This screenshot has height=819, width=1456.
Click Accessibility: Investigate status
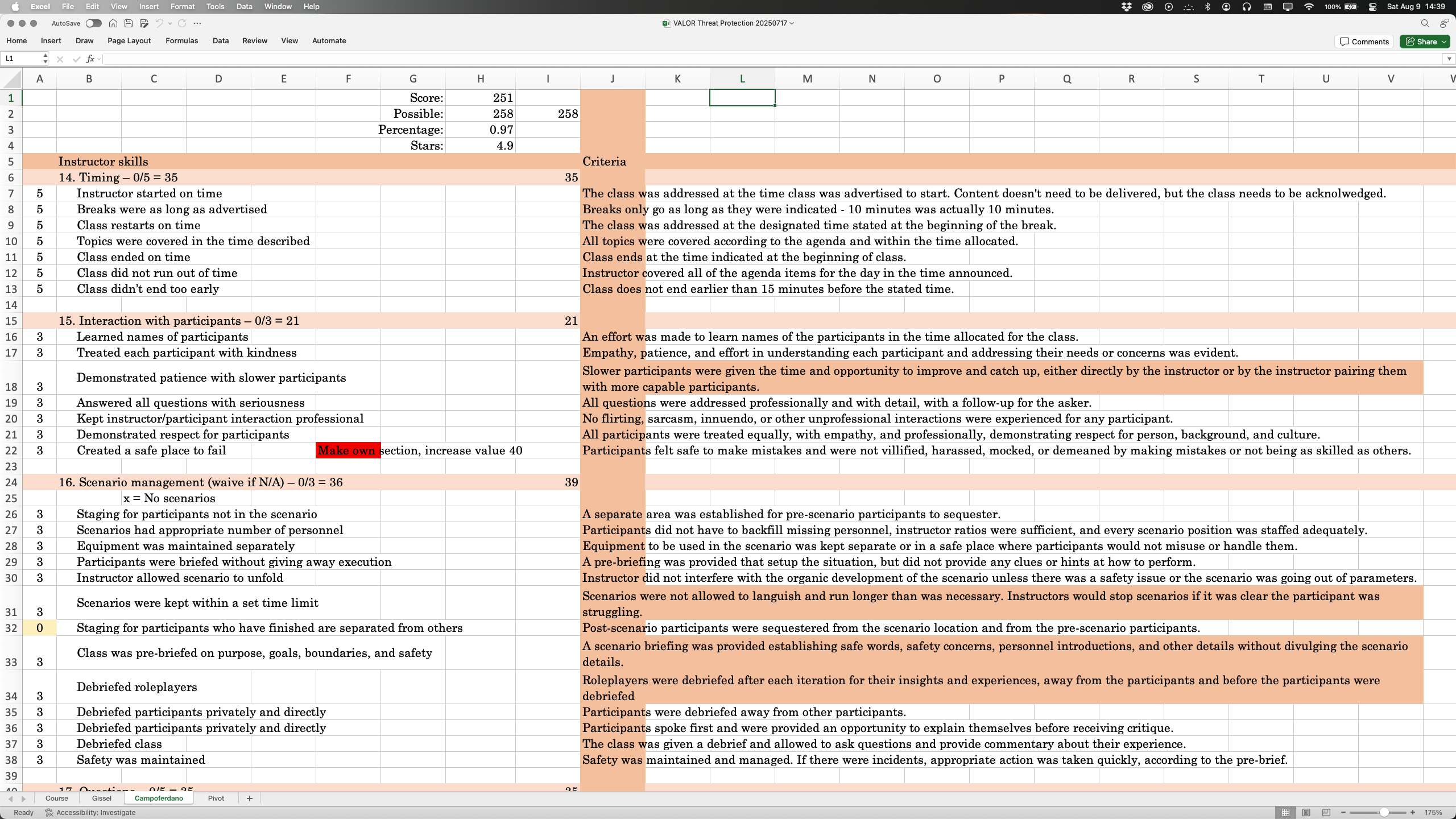pos(90,812)
